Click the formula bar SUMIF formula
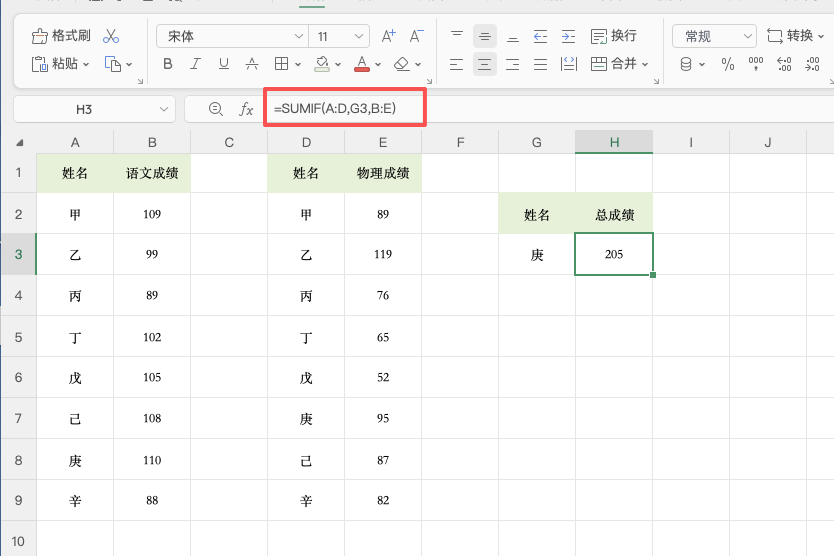The image size is (834, 556). pyautogui.click(x=335, y=109)
